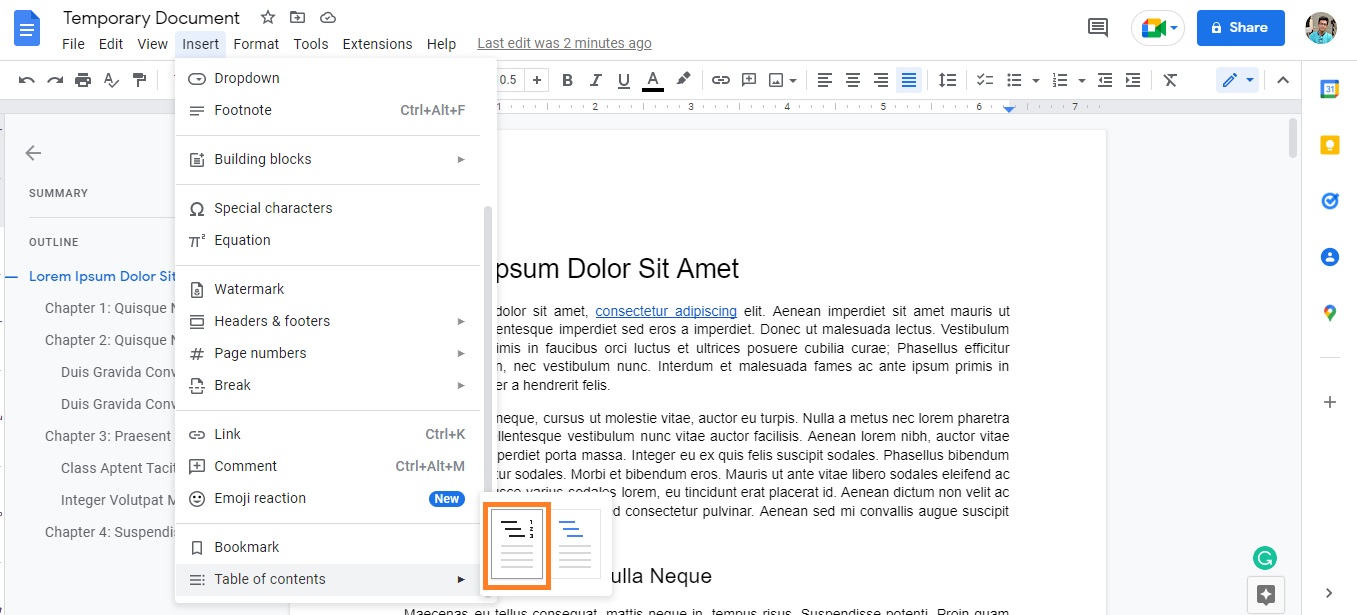Select the paint format tool
Viewport: 1357px width, 615px height.
139,80
